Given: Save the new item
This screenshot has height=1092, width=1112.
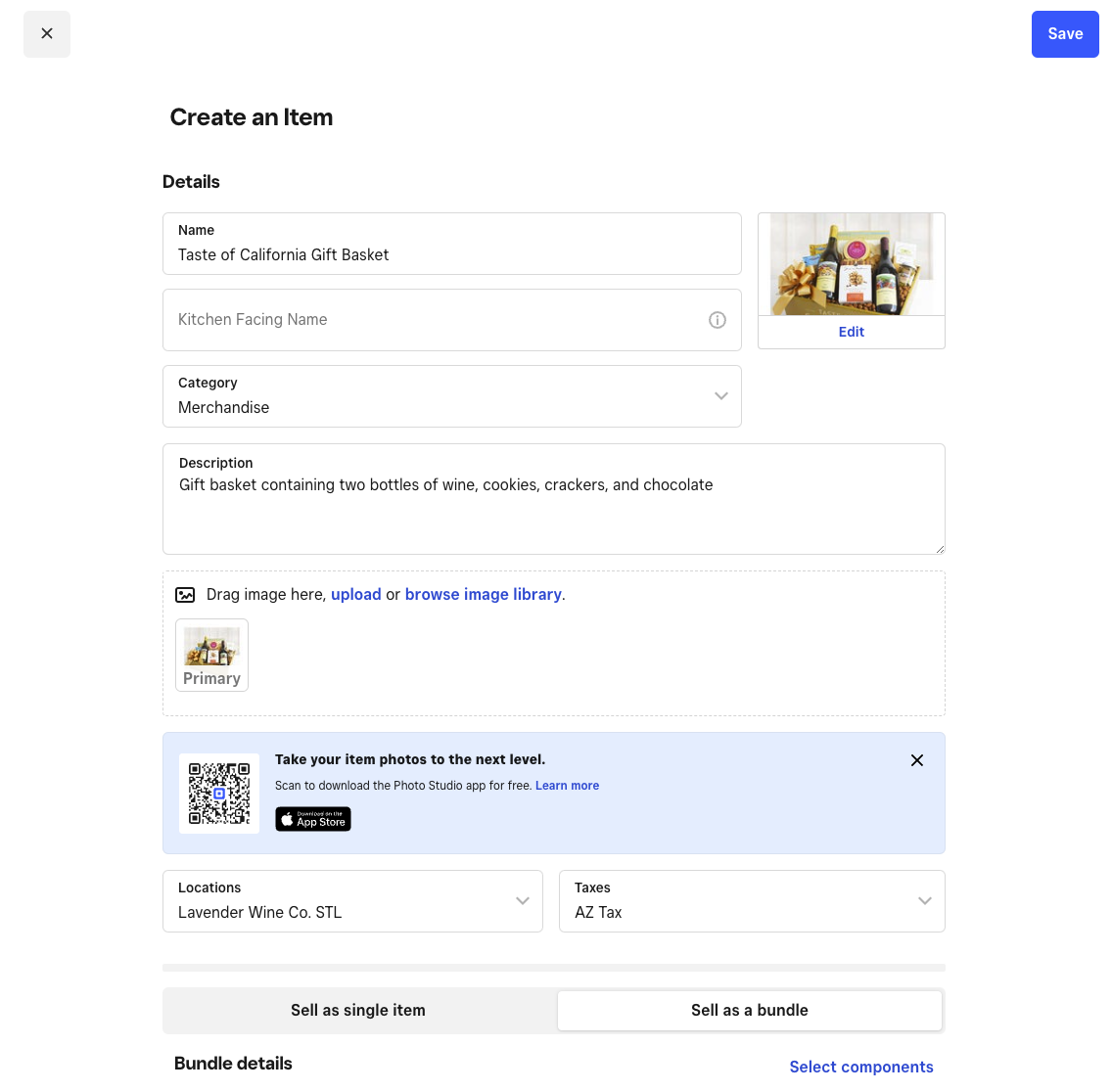Looking at the screenshot, I should coord(1065,33).
